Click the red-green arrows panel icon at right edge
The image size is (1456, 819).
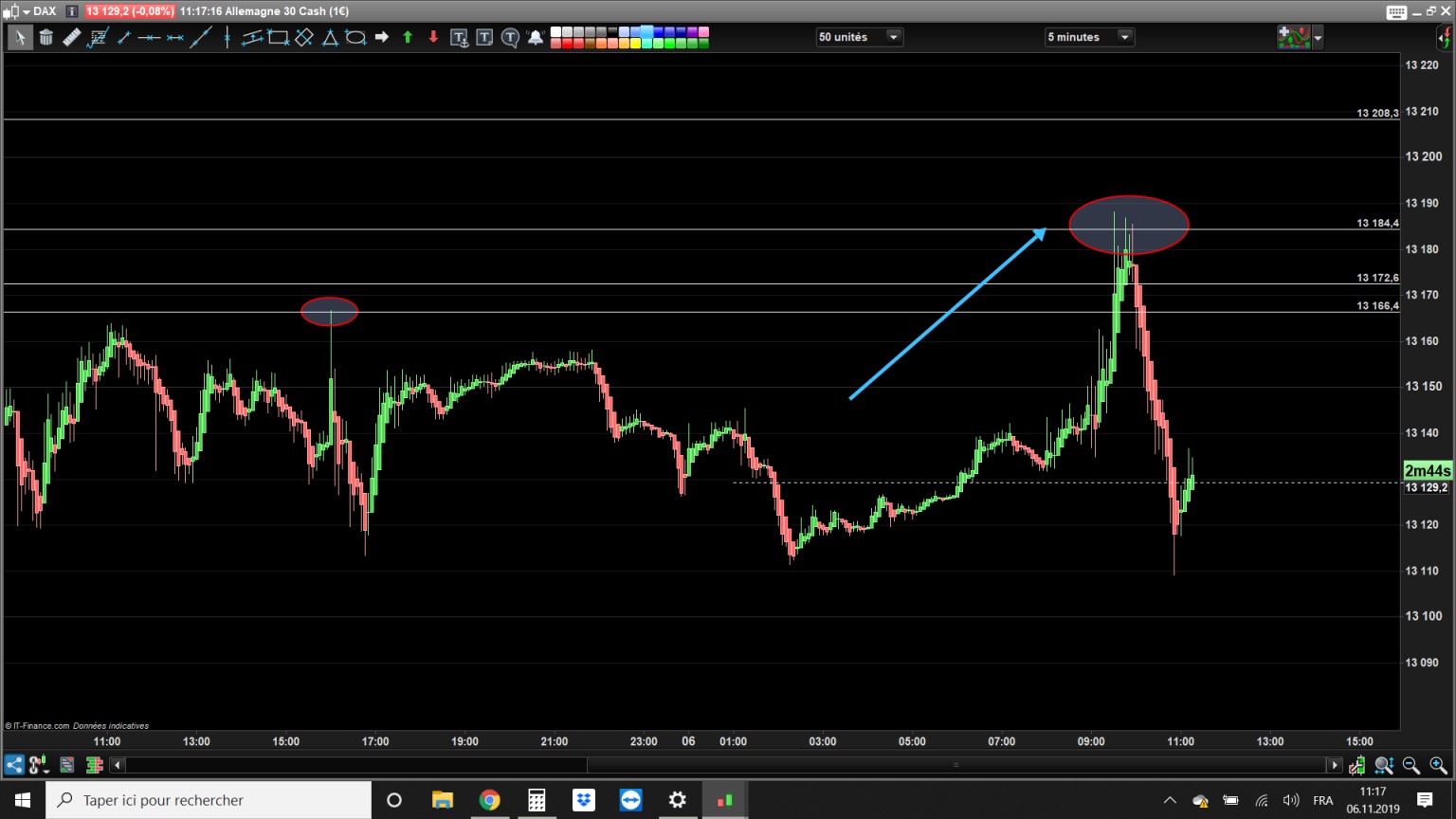[1445, 37]
